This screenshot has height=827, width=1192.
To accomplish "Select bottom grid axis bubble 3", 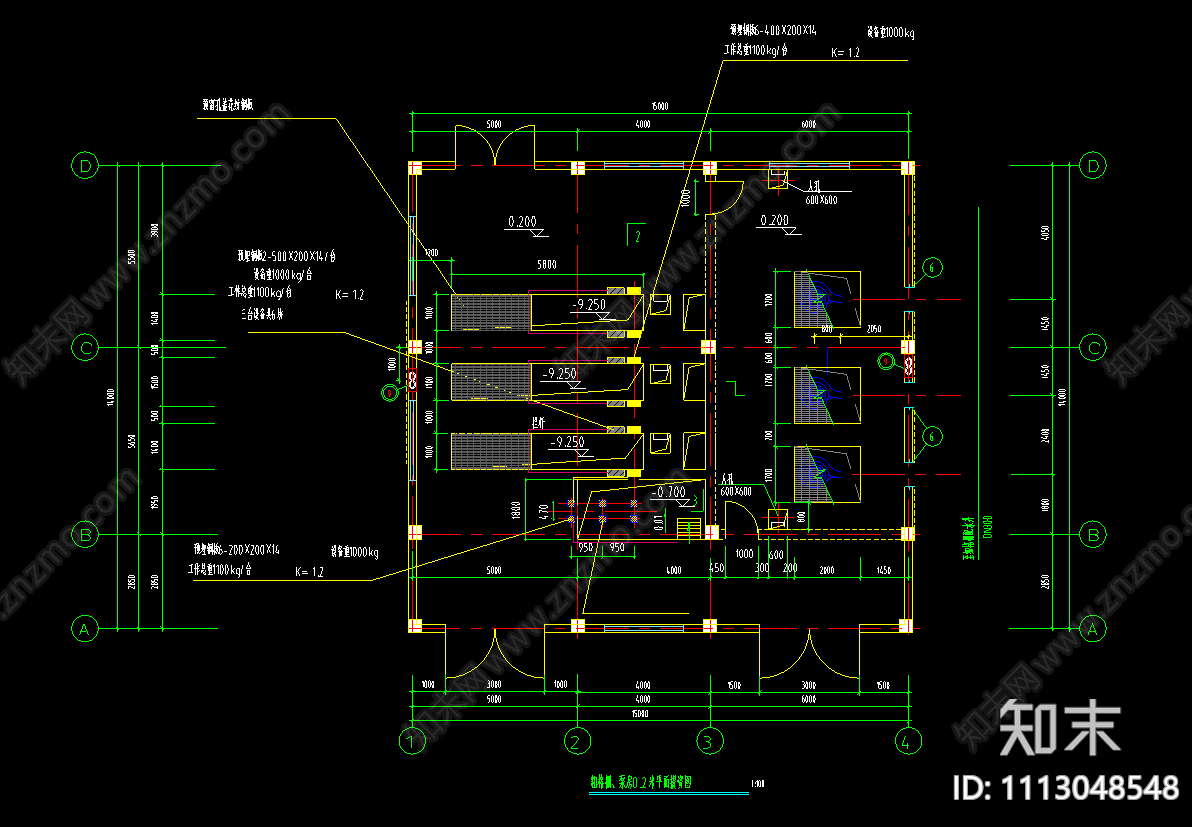I will 708,741.
